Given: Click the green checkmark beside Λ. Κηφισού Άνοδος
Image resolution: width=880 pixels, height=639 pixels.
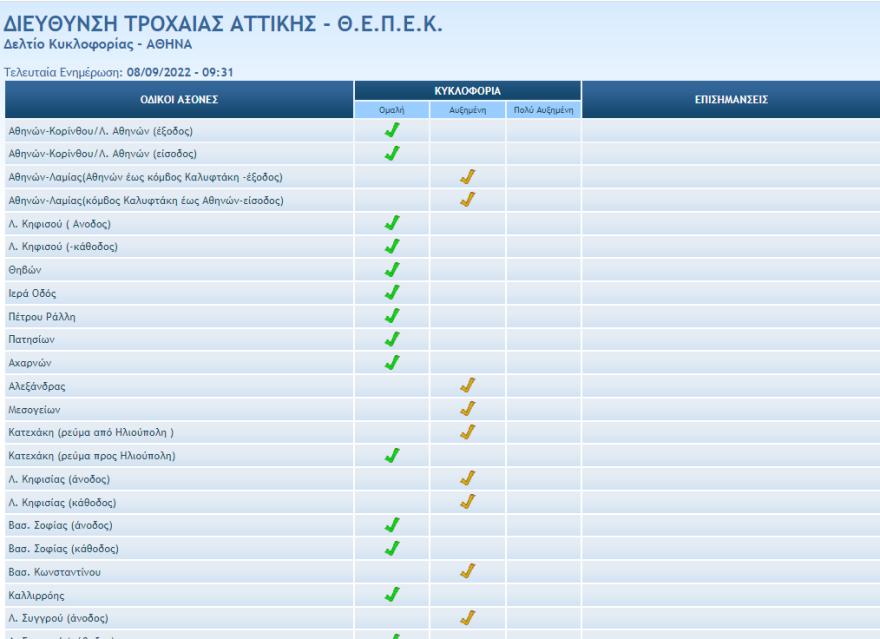Looking at the screenshot, I should click(393, 223).
